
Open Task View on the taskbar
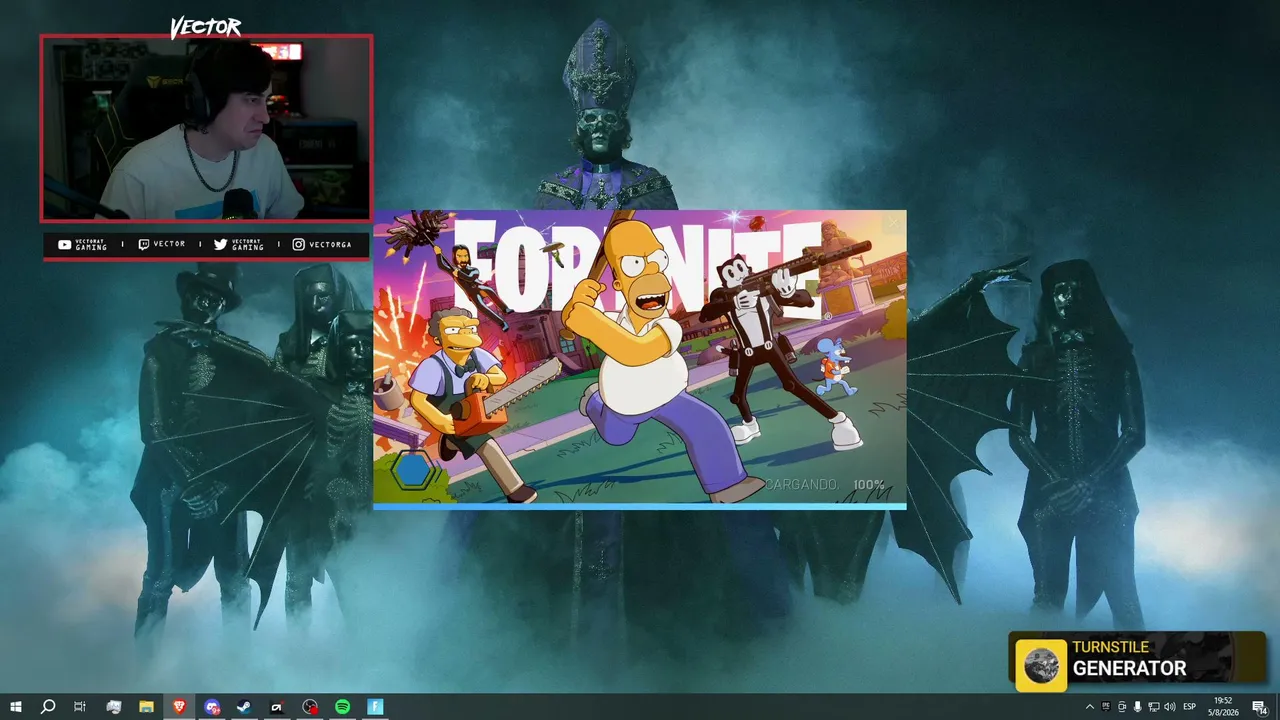click(x=80, y=707)
